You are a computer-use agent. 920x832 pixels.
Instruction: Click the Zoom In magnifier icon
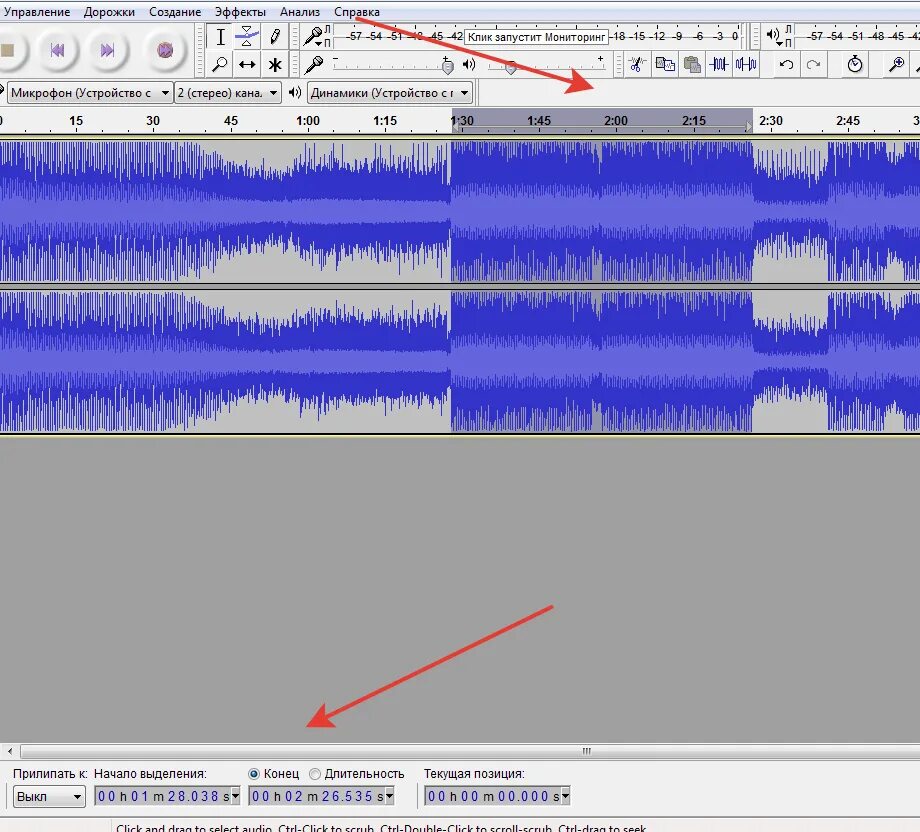point(896,64)
